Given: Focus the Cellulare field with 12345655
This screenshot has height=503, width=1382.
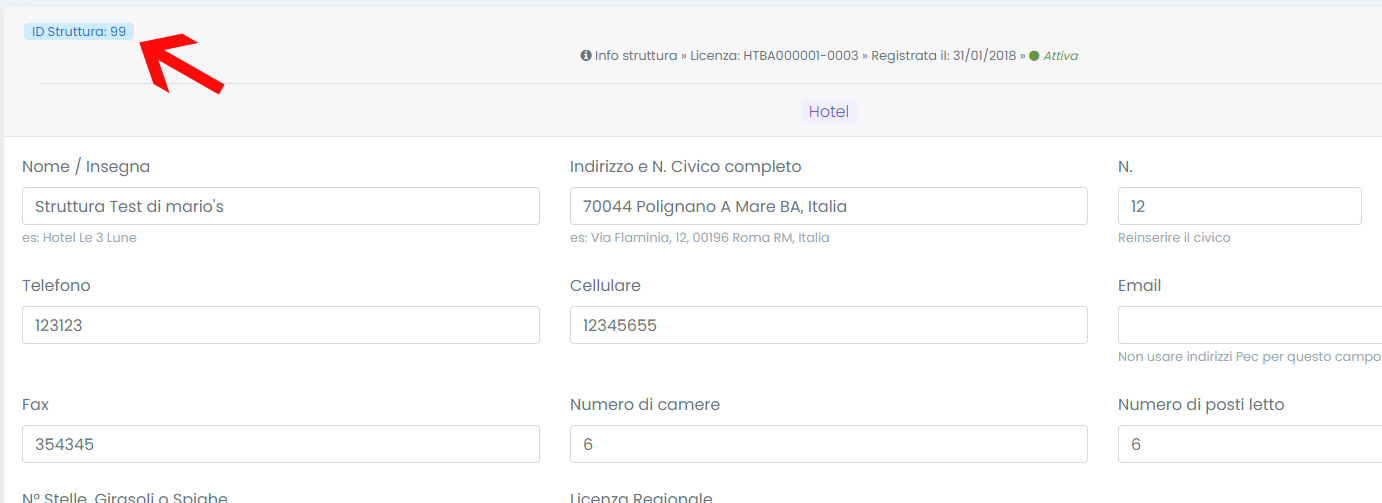Looking at the screenshot, I should 829,325.
